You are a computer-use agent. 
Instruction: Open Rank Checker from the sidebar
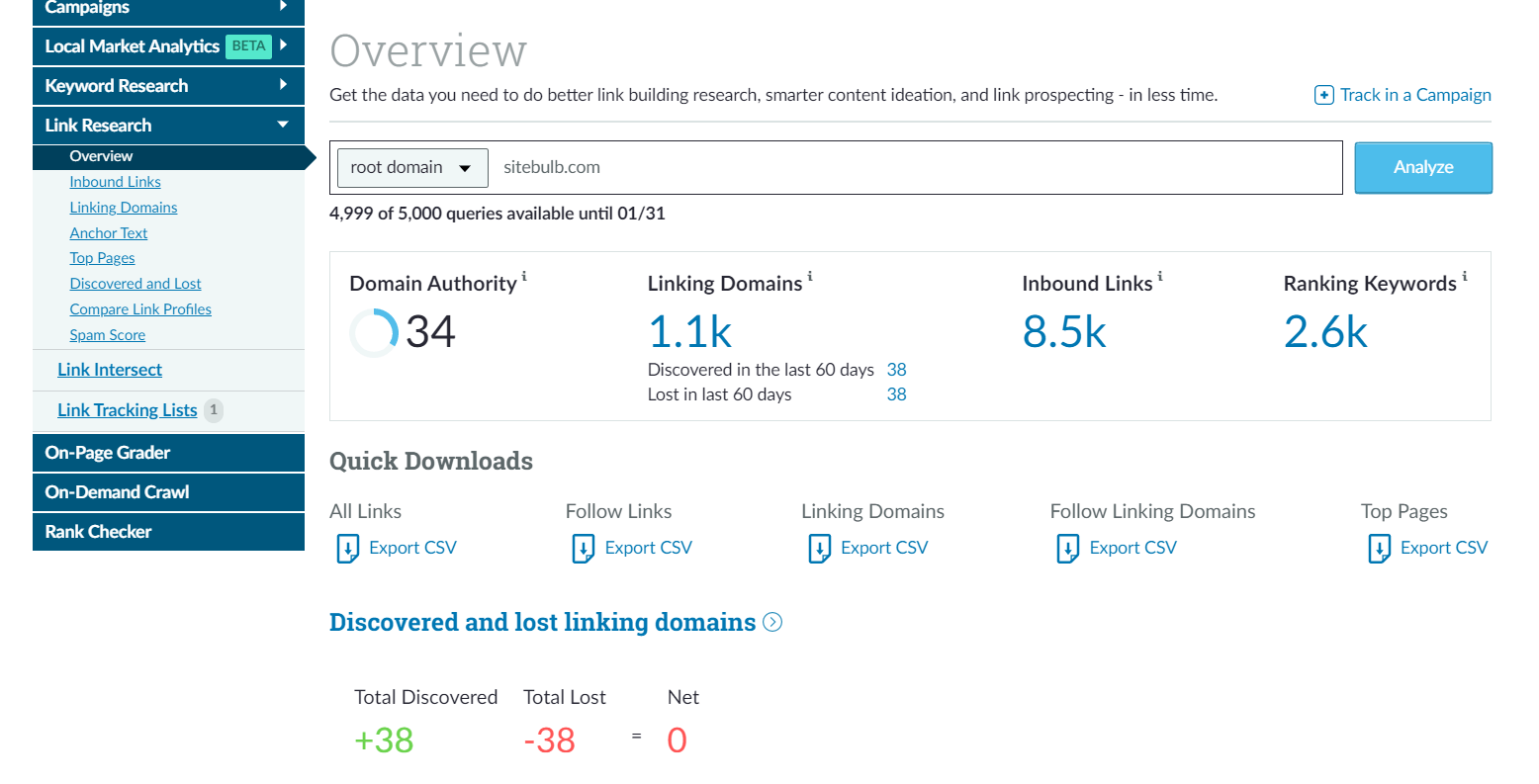(x=168, y=532)
